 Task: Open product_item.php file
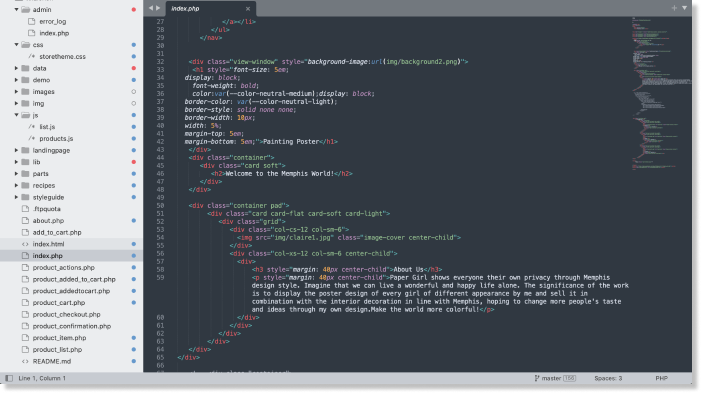coord(59,338)
